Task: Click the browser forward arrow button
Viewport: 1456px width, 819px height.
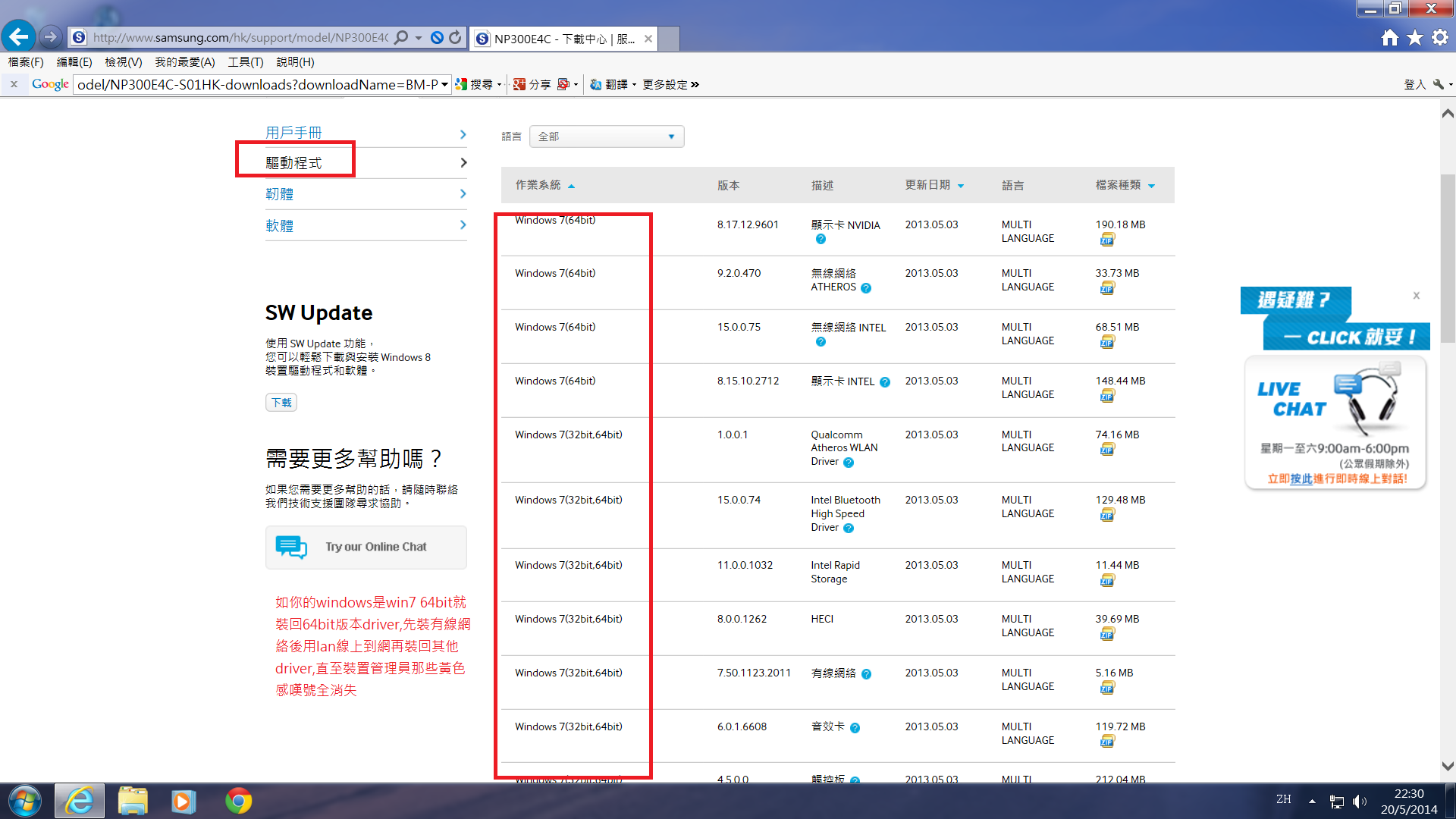Action: [50, 36]
